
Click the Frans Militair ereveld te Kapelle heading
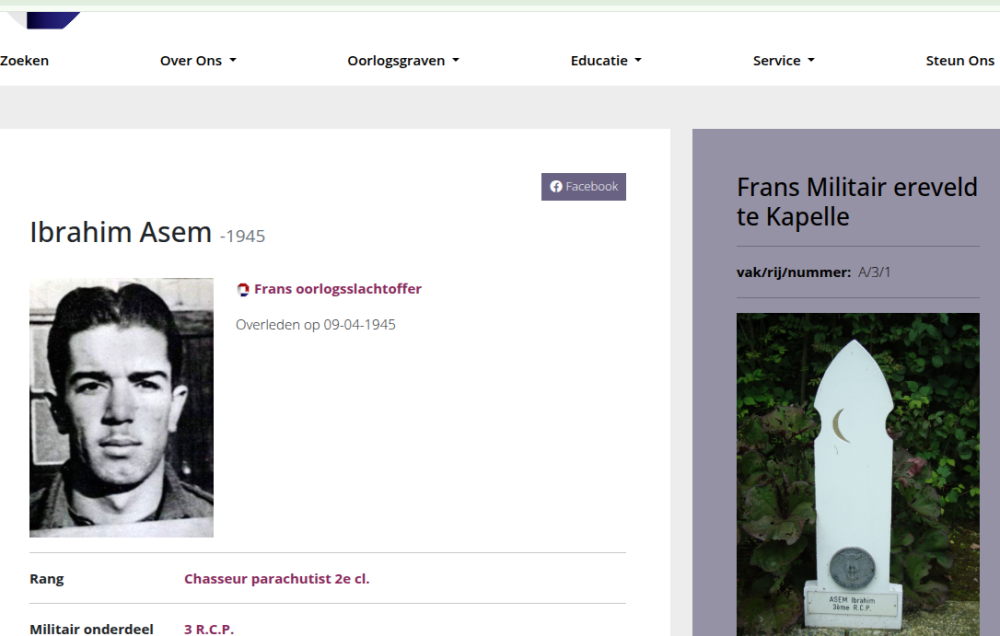pyautogui.click(x=856, y=202)
